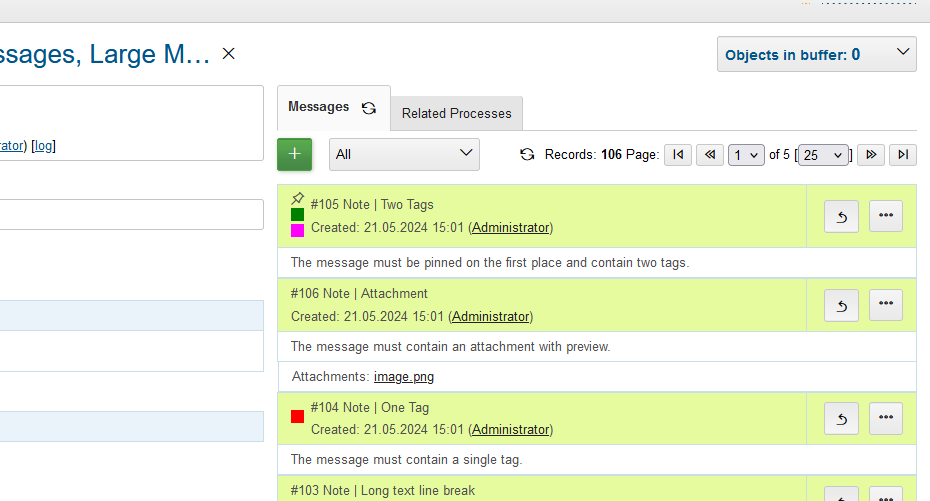The width and height of the screenshot is (930, 501).
Task: Switch to the Related Processes tab
Action: point(456,113)
